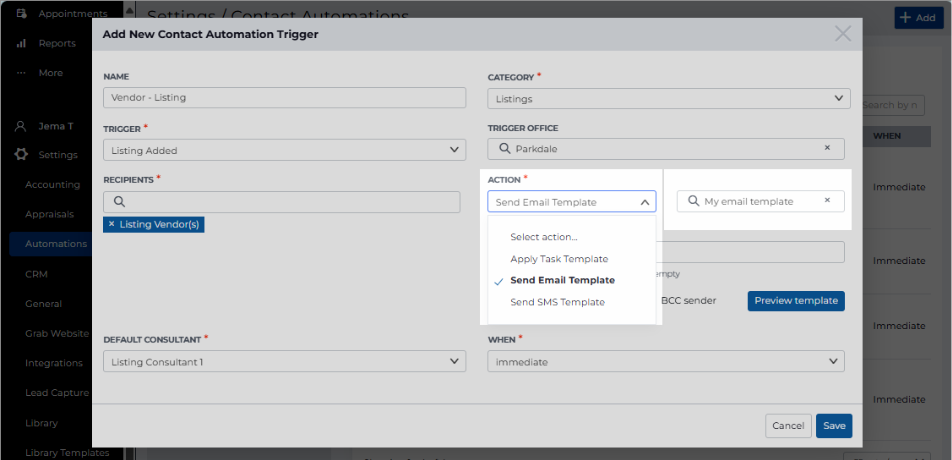
Task: Open Accounting settings in sidebar
Action: (x=52, y=184)
